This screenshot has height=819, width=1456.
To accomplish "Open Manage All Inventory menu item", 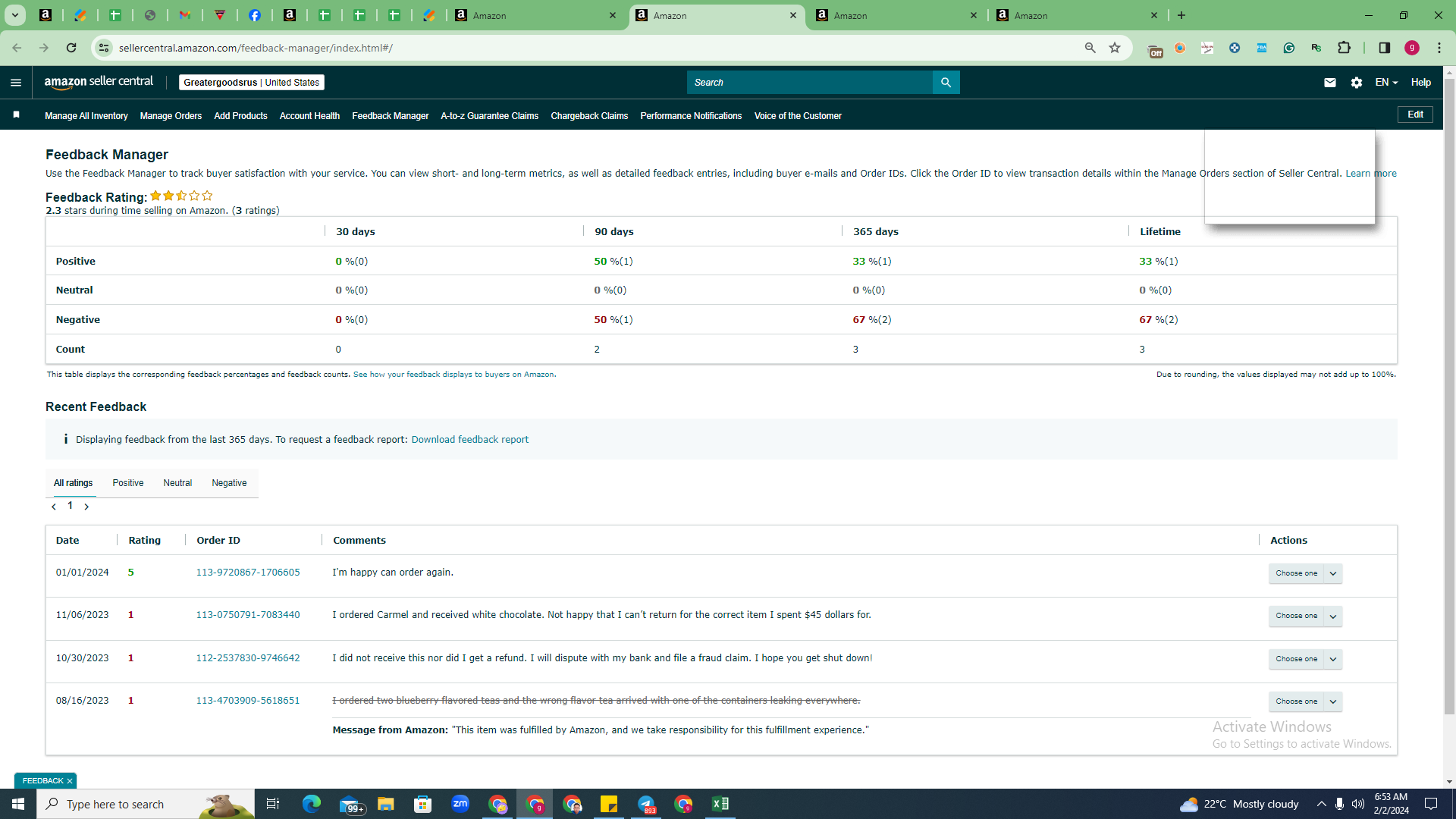I will pyautogui.click(x=86, y=116).
